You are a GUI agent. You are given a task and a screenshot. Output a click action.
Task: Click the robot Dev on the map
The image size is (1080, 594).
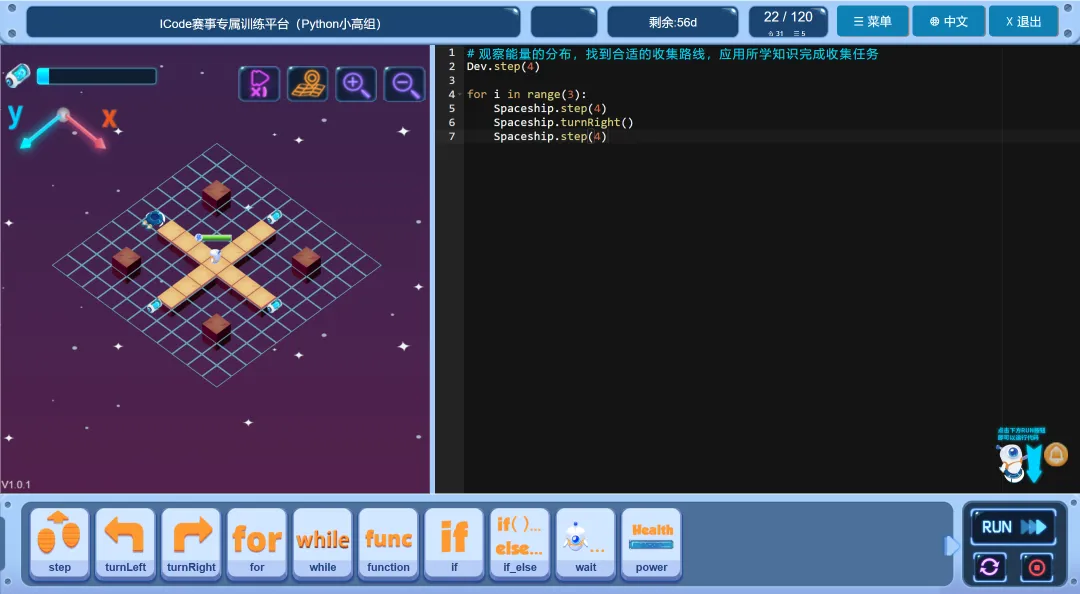[x=216, y=255]
